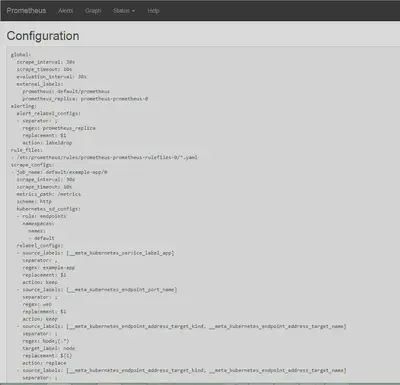Click the target_label: node line
The image size is (400, 385).
[x=49, y=348]
